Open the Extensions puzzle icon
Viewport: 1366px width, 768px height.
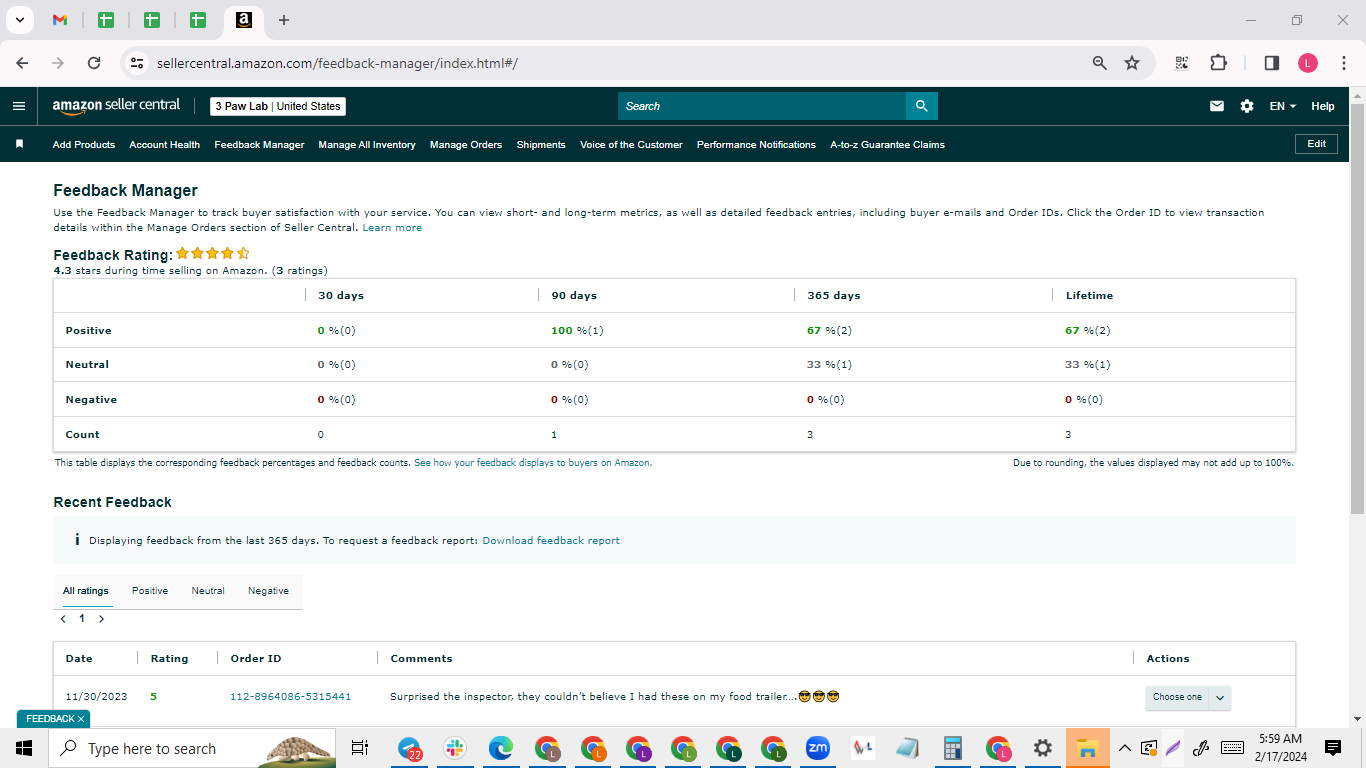(1218, 63)
